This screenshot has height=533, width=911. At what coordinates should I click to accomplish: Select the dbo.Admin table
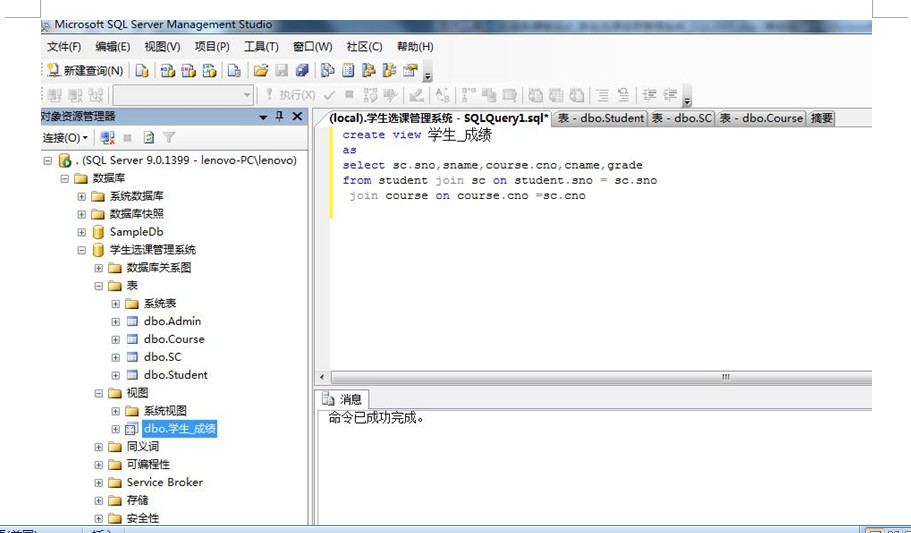(x=172, y=321)
